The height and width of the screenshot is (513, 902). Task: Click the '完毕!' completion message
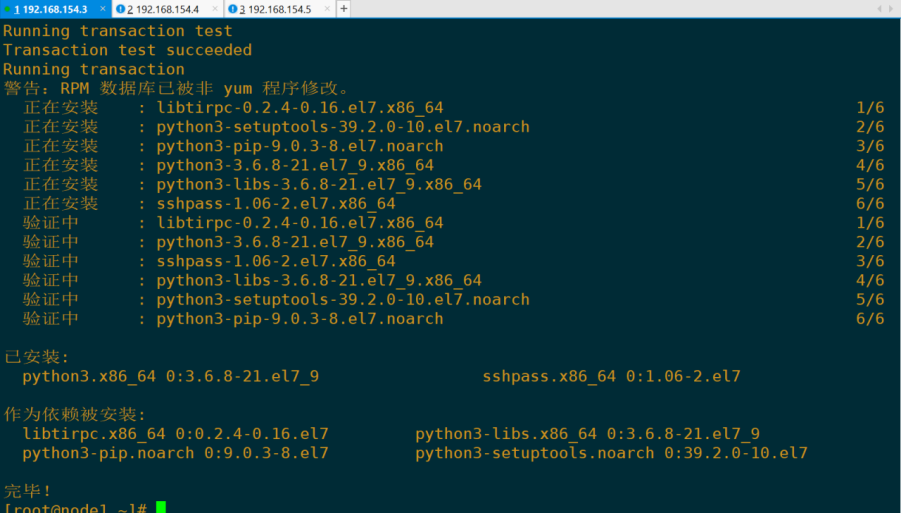(x=27, y=491)
